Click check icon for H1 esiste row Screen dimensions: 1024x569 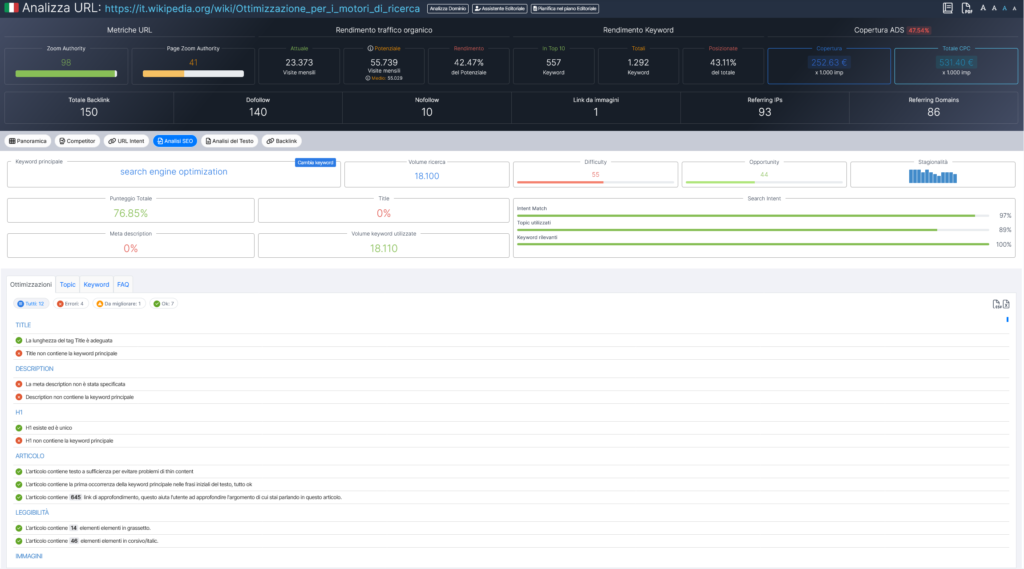[19, 428]
